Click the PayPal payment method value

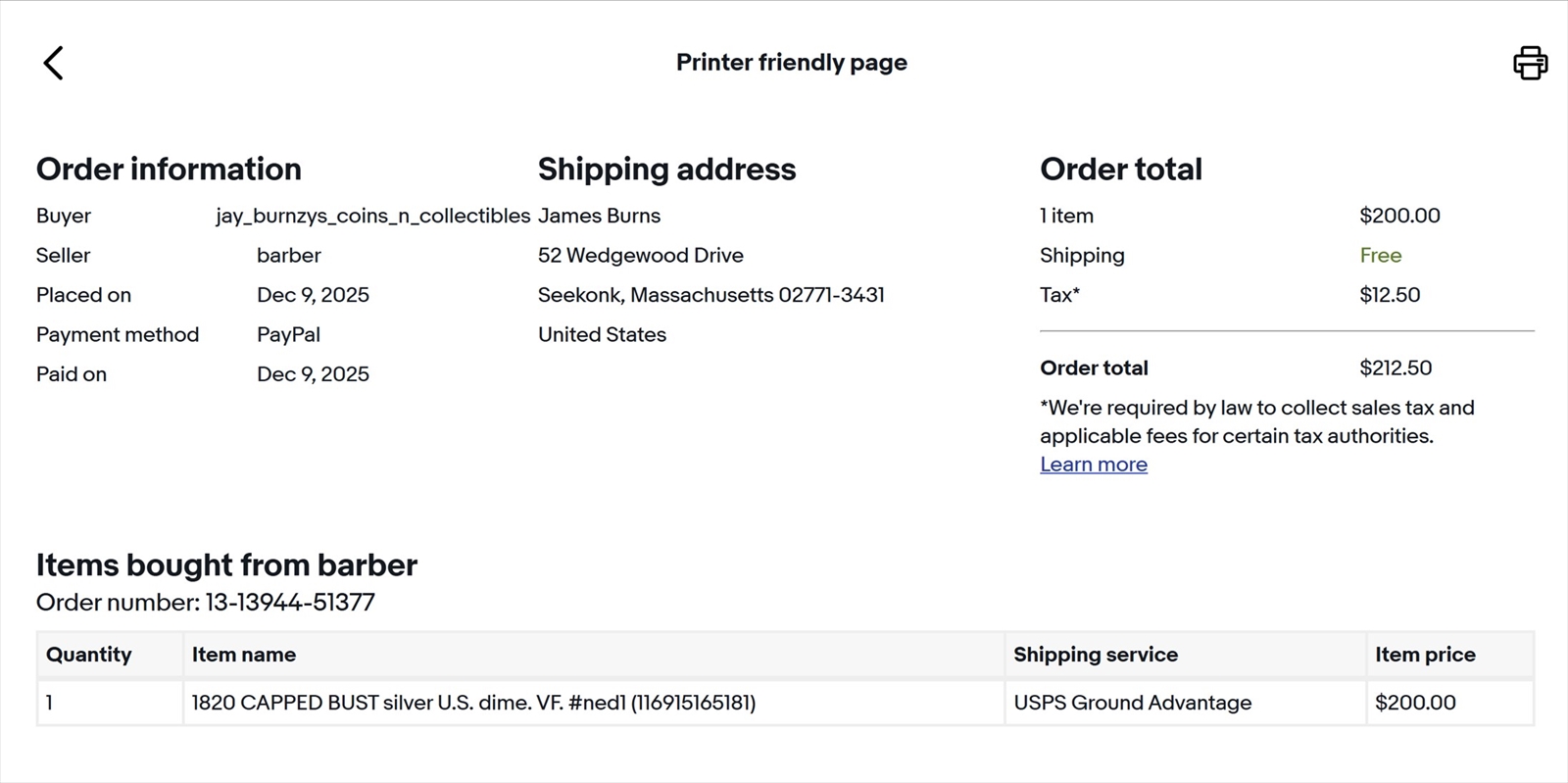coord(288,335)
